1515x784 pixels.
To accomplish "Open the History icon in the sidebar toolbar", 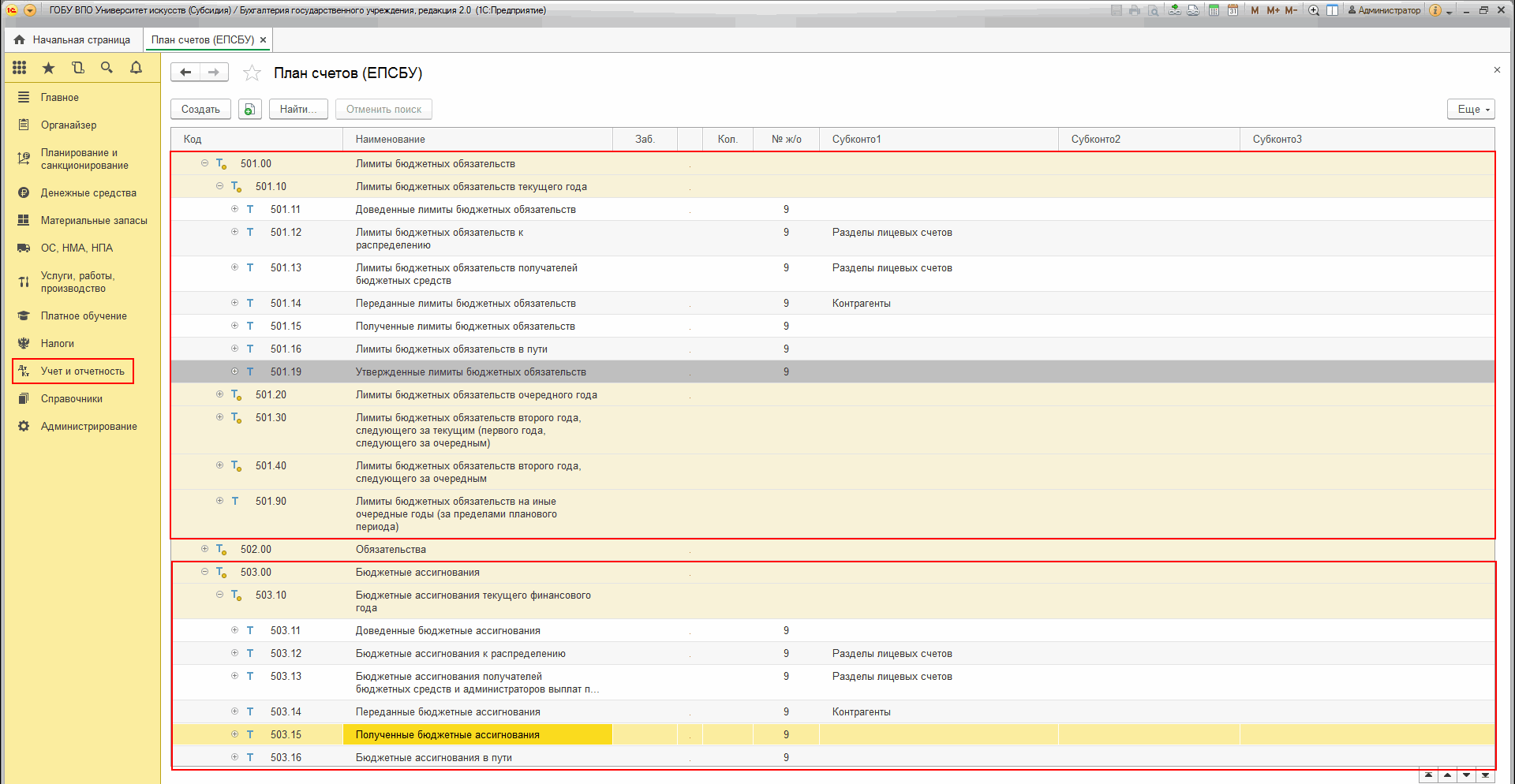I will [77, 68].
